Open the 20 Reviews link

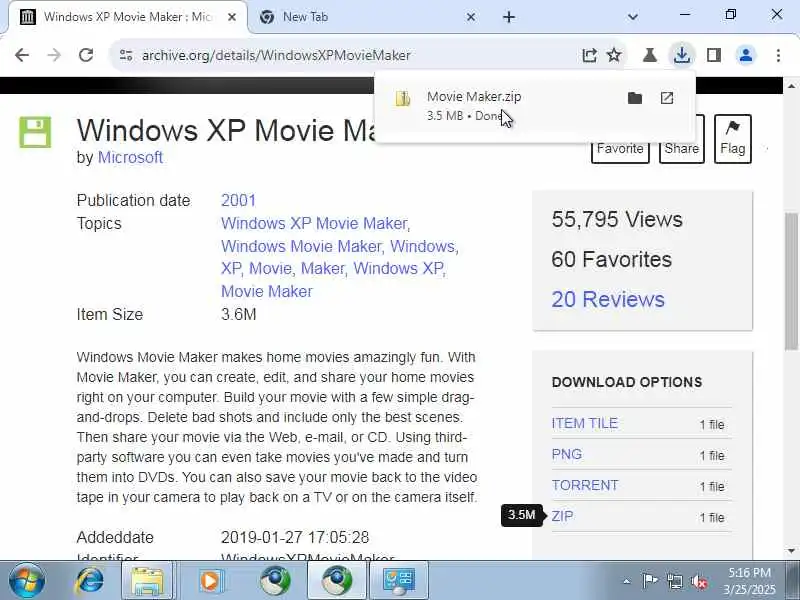[608, 299]
